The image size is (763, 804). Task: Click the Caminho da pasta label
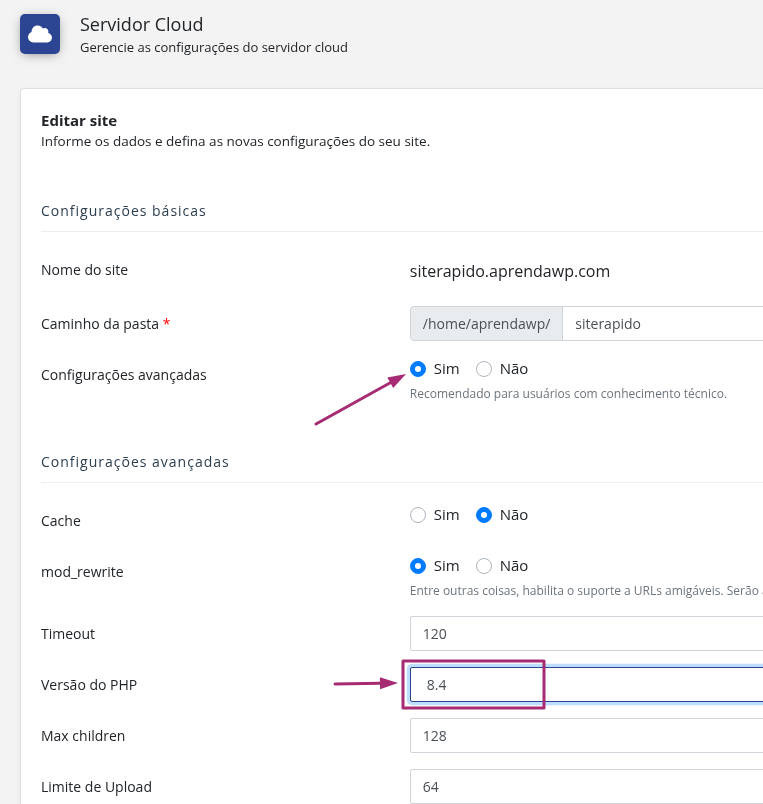click(x=100, y=324)
